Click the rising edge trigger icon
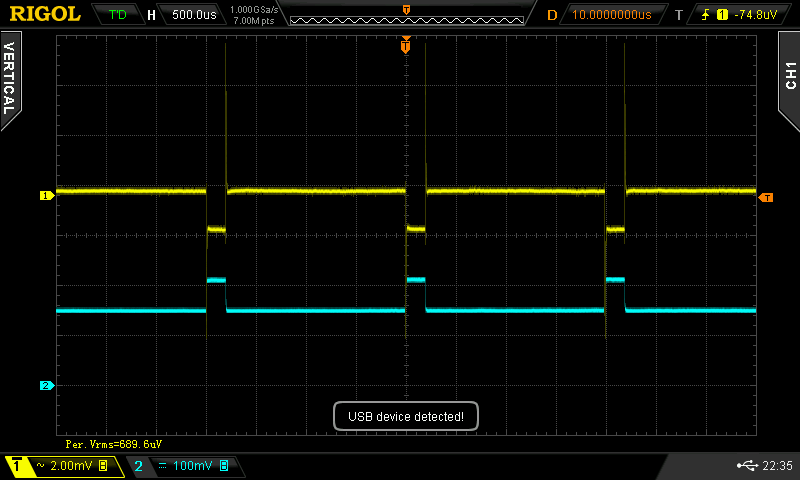800x480 pixels. (706, 15)
